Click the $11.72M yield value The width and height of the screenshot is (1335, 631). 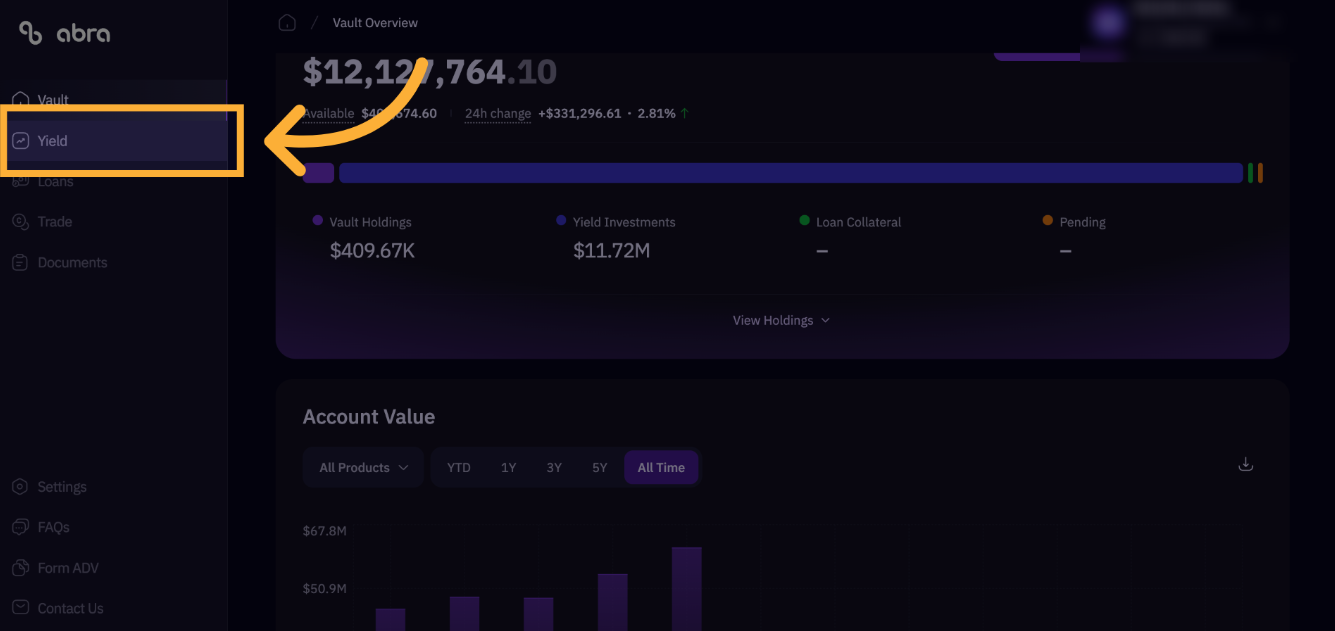click(611, 251)
